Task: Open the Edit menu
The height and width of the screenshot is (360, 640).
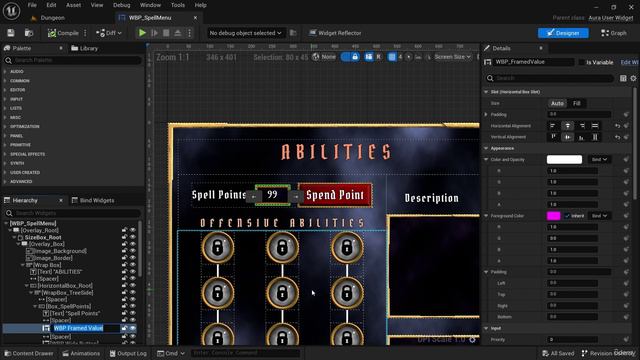Action: pos(51,5)
